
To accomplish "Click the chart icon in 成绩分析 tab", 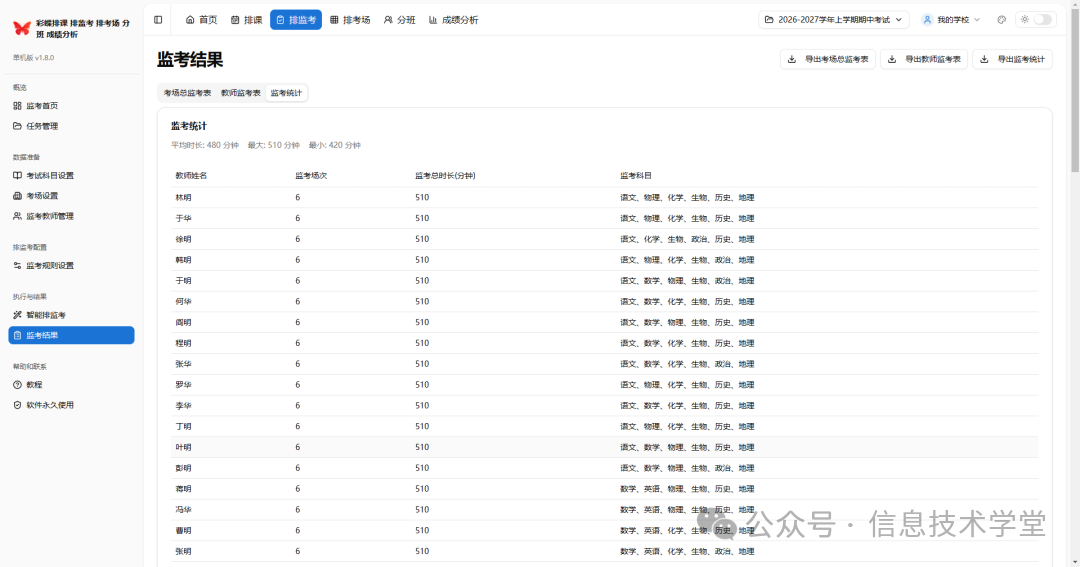I will [433, 20].
